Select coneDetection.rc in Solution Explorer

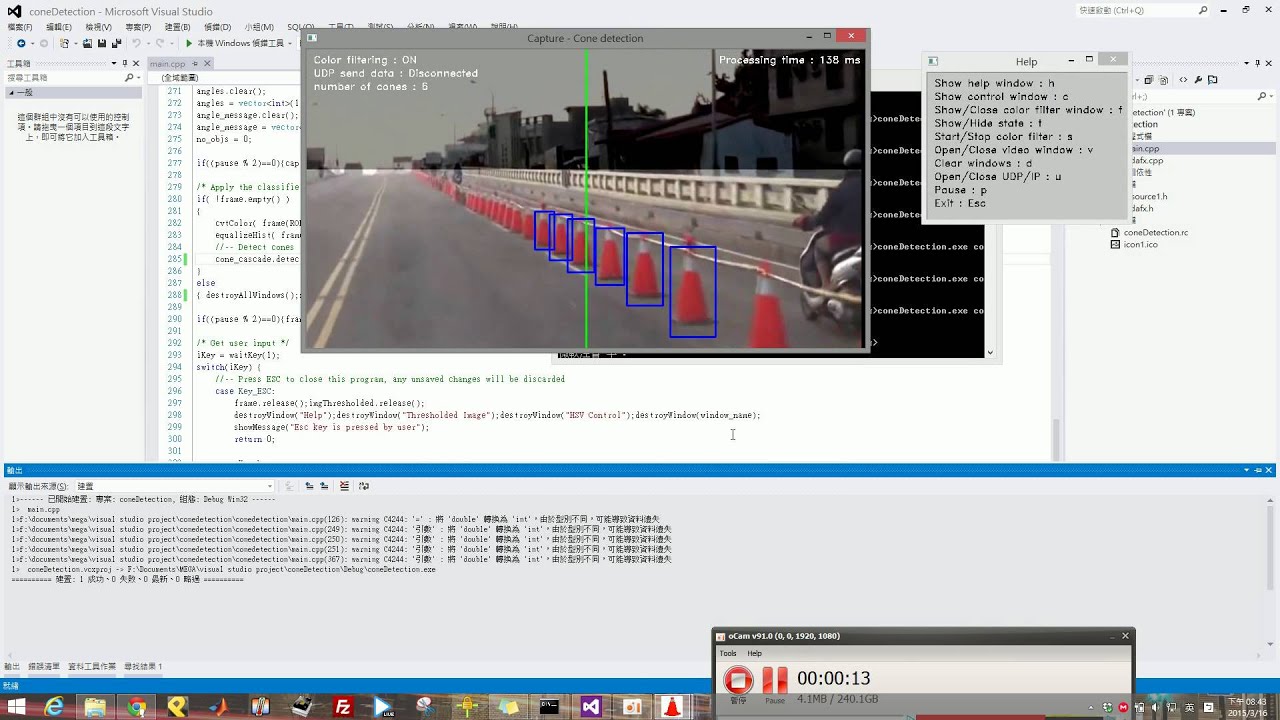(1155, 232)
